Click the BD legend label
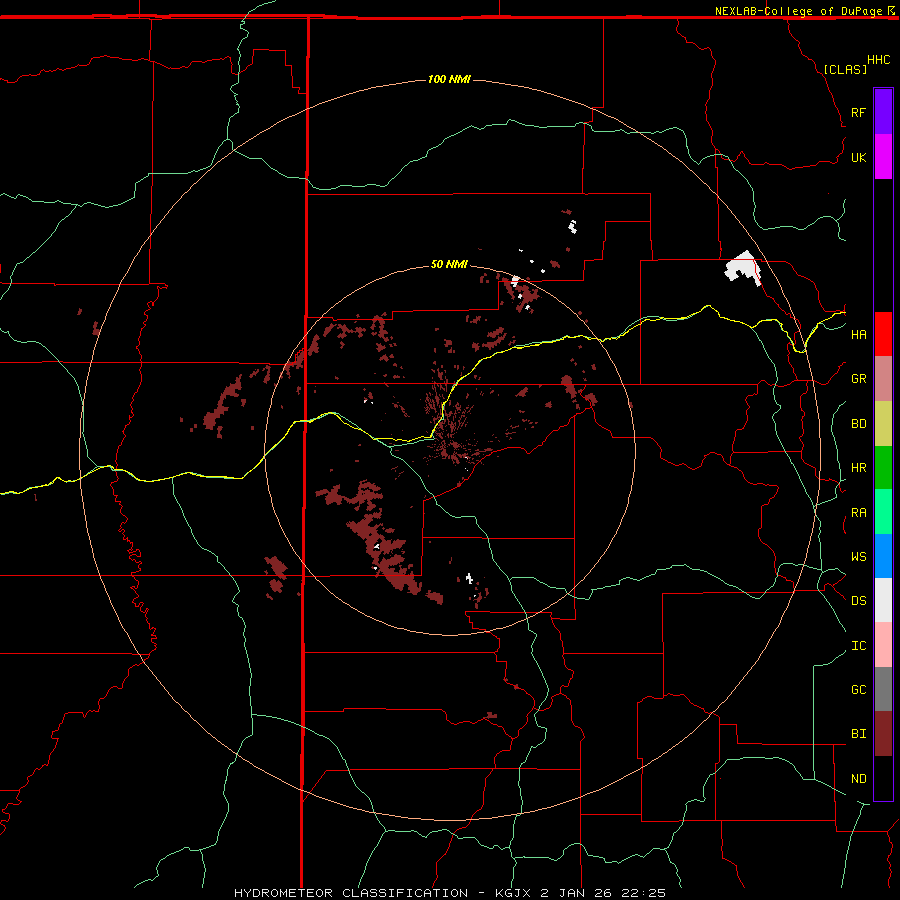900x900 pixels. tap(858, 424)
